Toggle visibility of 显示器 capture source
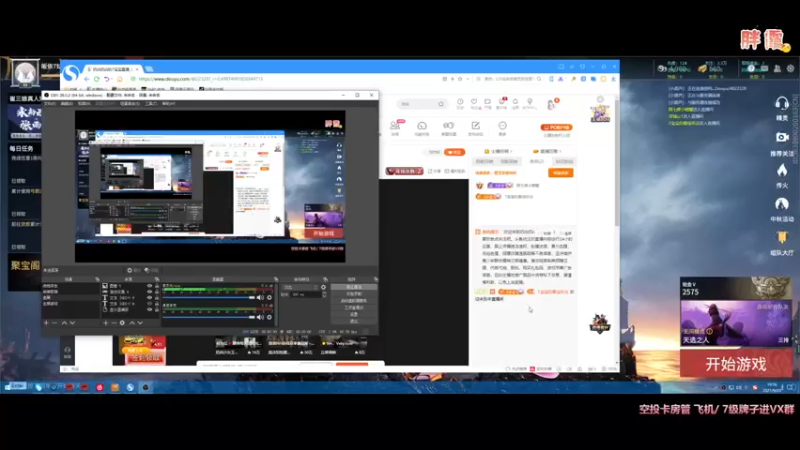 click(149, 309)
